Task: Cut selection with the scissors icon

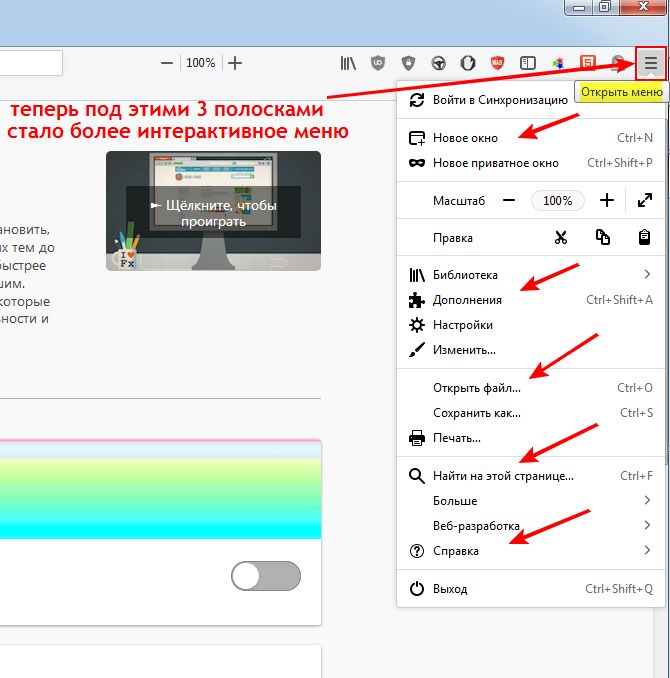Action: (x=560, y=238)
